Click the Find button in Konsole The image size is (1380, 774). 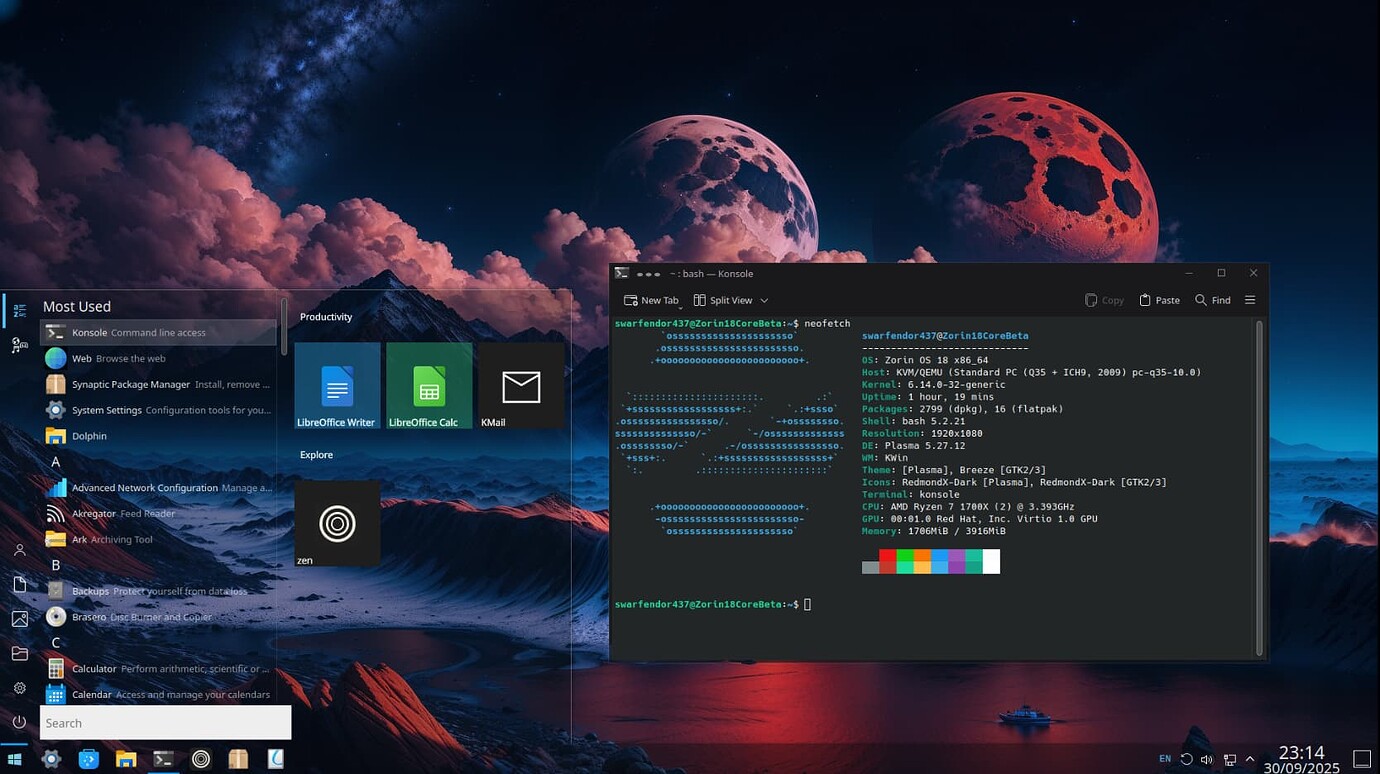click(x=1212, y=300)
